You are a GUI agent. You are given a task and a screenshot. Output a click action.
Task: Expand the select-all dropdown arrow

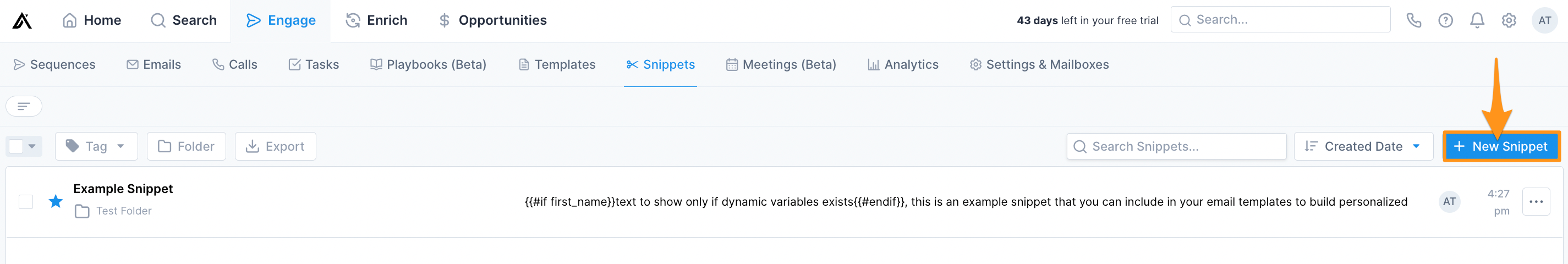point(32,147)
